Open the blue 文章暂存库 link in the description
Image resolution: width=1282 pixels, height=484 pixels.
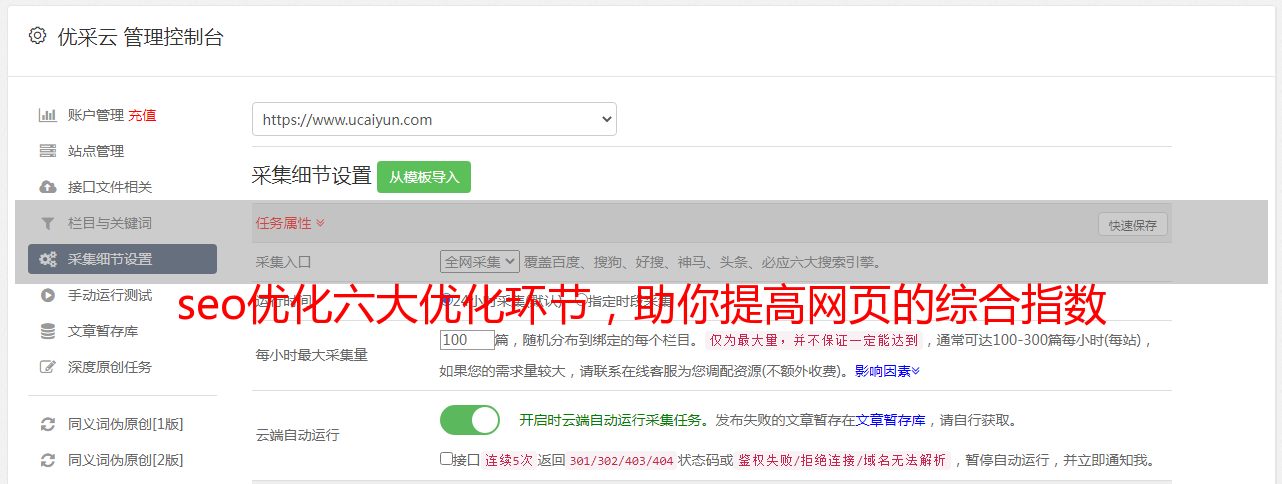click(x=891, y=420)
